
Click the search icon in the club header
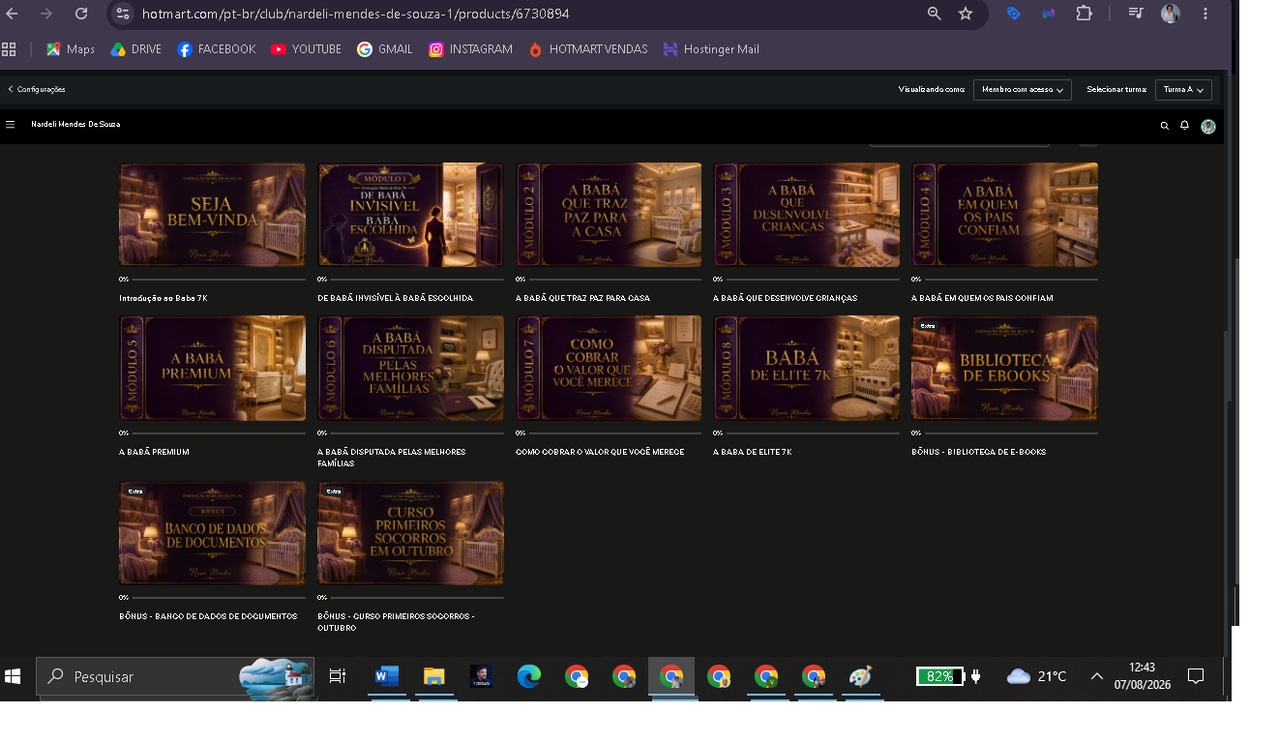[1164, 126]
